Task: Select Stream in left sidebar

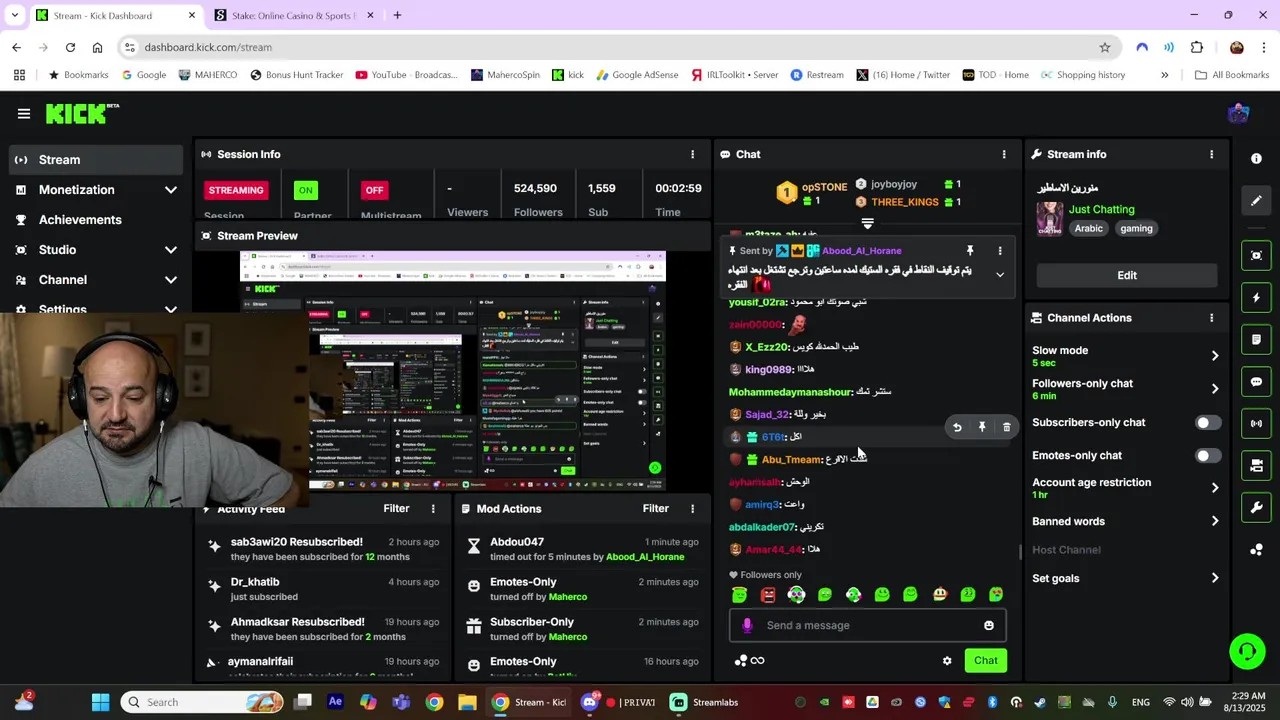Action: 97,160
